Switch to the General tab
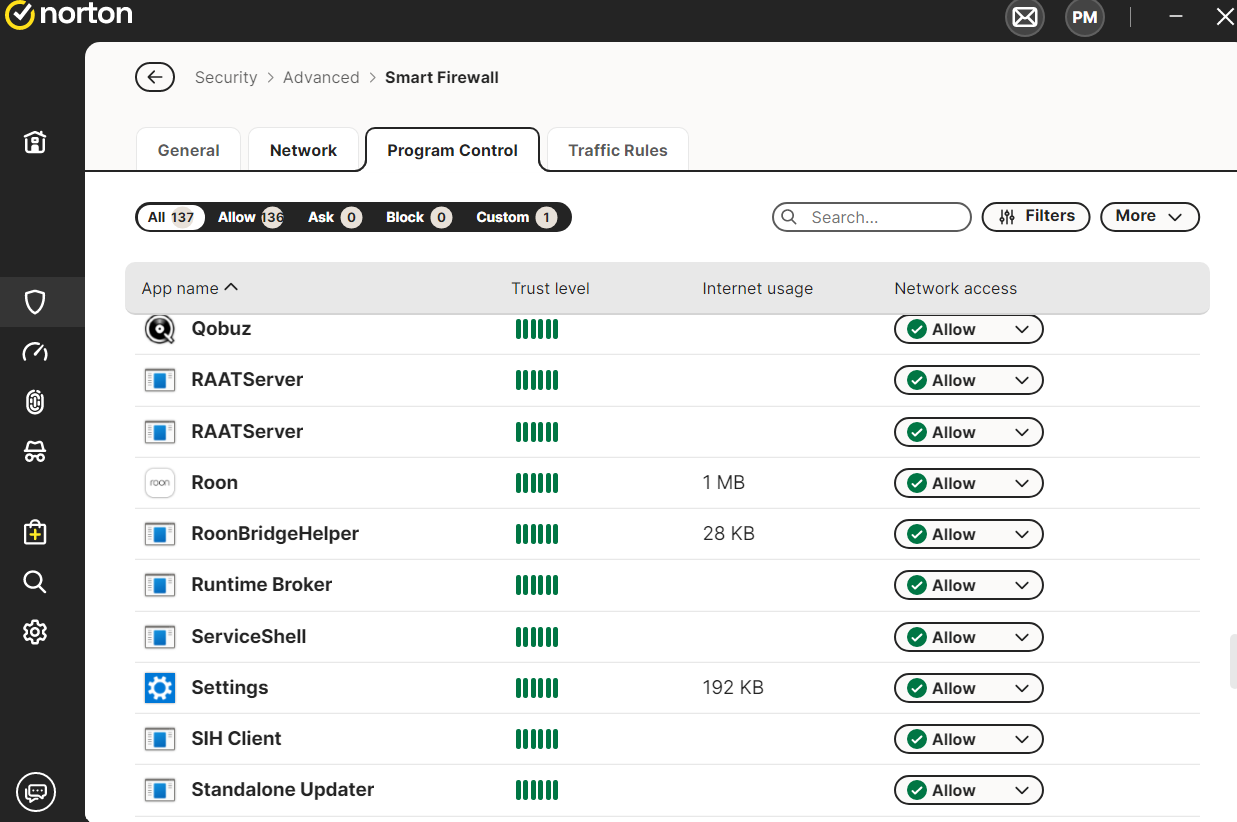This screenshot has height=822, width=1237. click(x=188, y=150)
